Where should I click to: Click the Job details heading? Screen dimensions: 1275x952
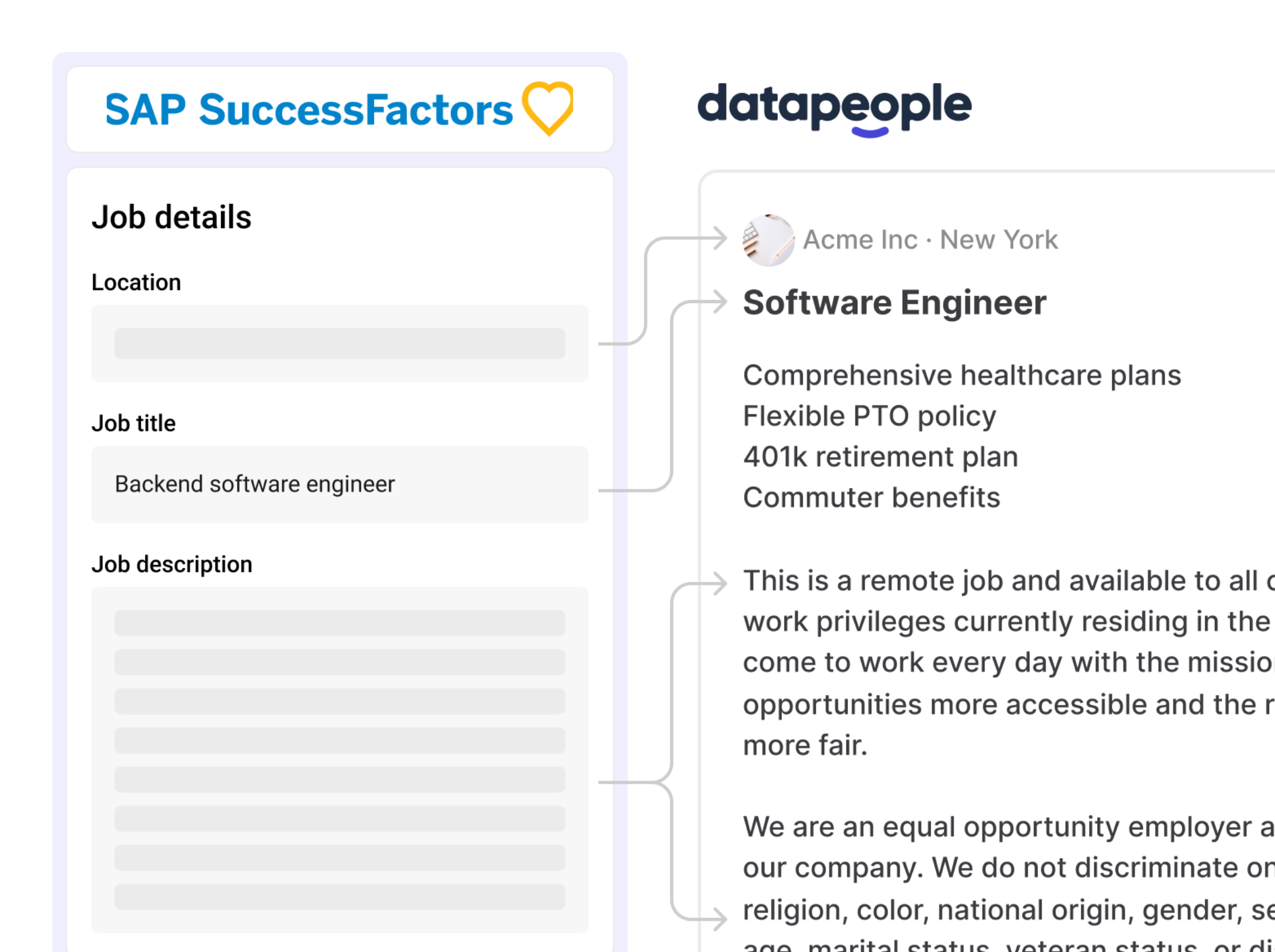[x=171, y=217]
